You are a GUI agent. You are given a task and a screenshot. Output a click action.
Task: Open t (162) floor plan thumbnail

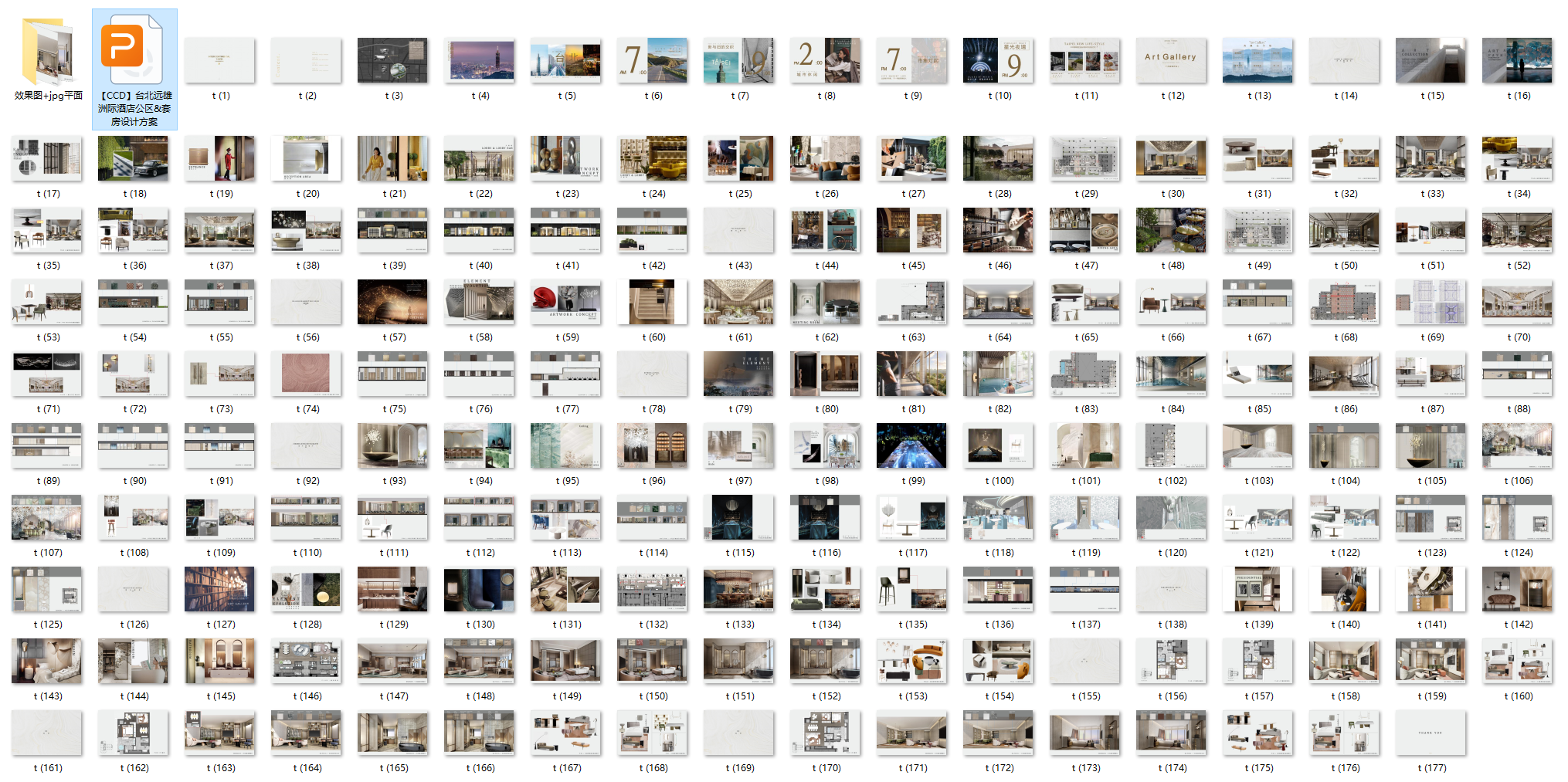pyautogui.click(x=134, y=733)
